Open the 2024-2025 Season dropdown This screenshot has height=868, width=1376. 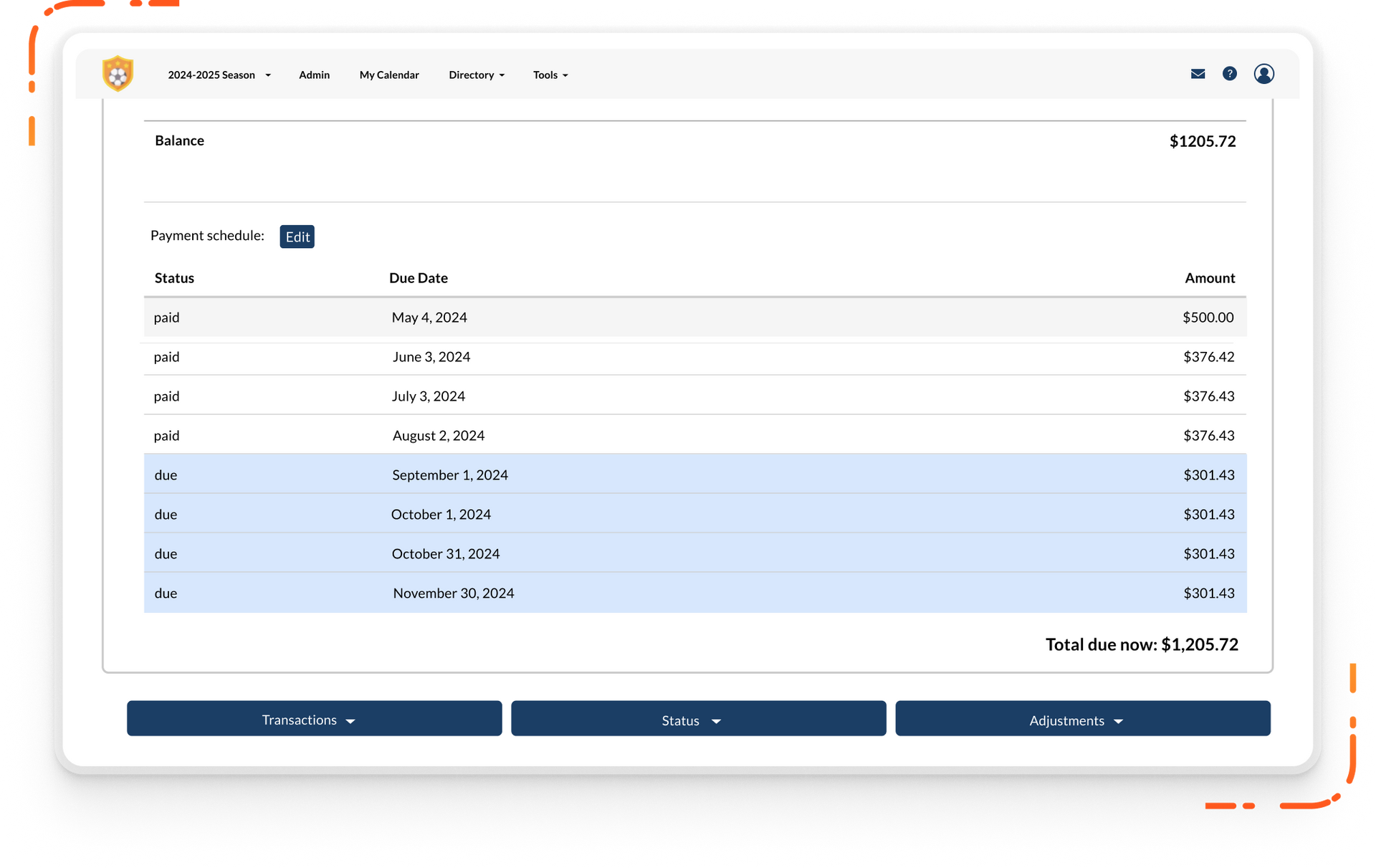click(x=218, y=74)
